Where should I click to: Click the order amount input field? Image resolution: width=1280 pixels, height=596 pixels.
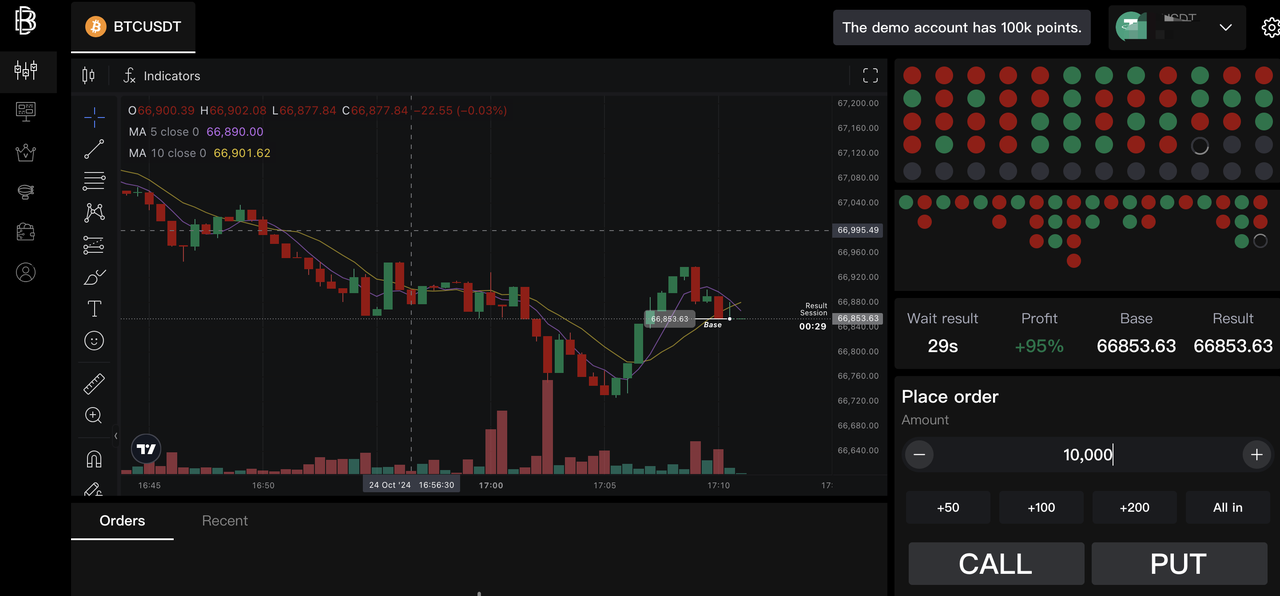point(1087,455)
